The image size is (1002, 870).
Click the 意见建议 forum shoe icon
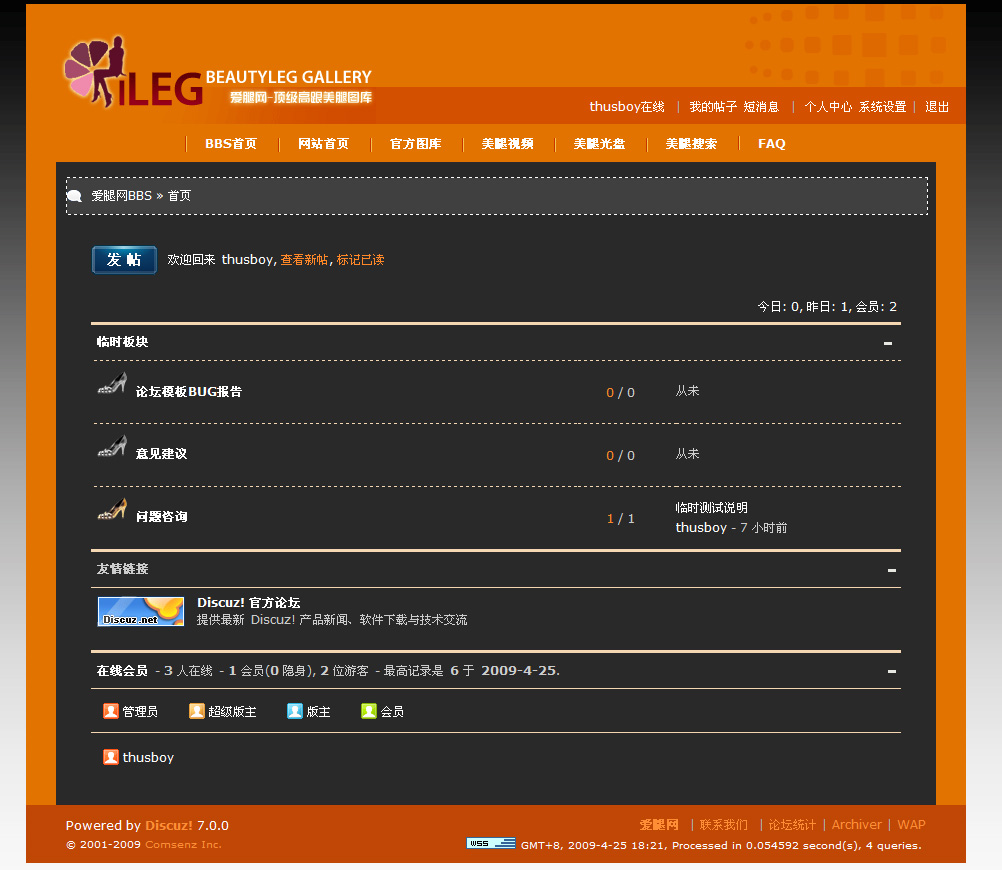111,447
